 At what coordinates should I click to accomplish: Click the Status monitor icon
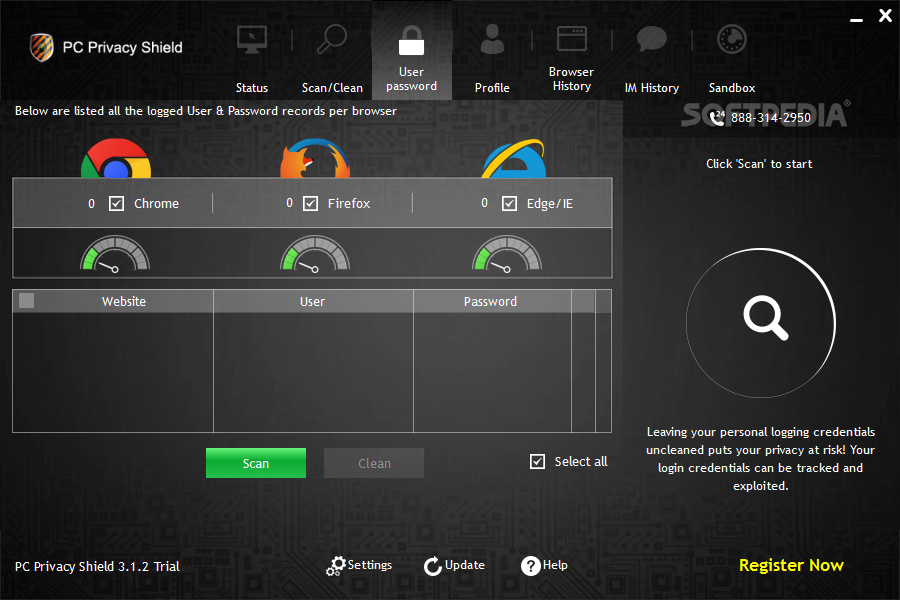pyautogui.click(x=251, y=40)
